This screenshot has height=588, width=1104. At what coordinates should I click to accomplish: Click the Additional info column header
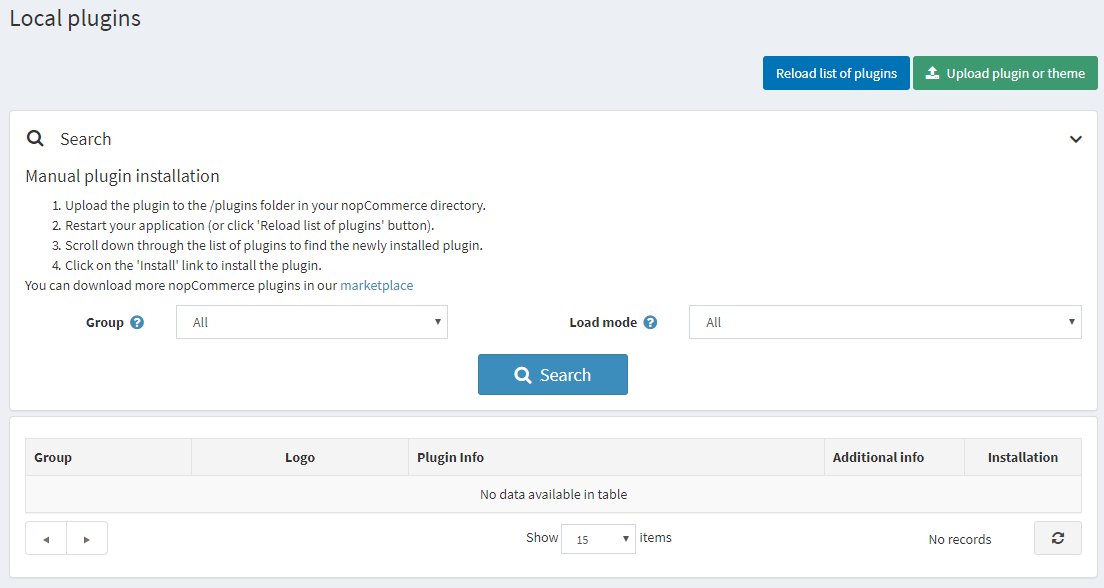[878, 457]
